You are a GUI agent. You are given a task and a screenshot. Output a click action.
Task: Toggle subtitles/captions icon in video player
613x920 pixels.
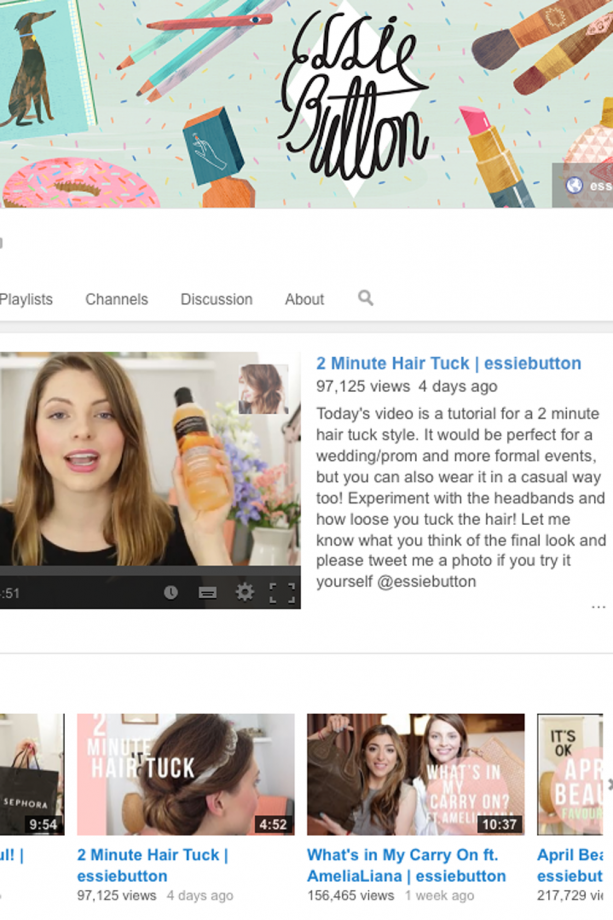207,593
